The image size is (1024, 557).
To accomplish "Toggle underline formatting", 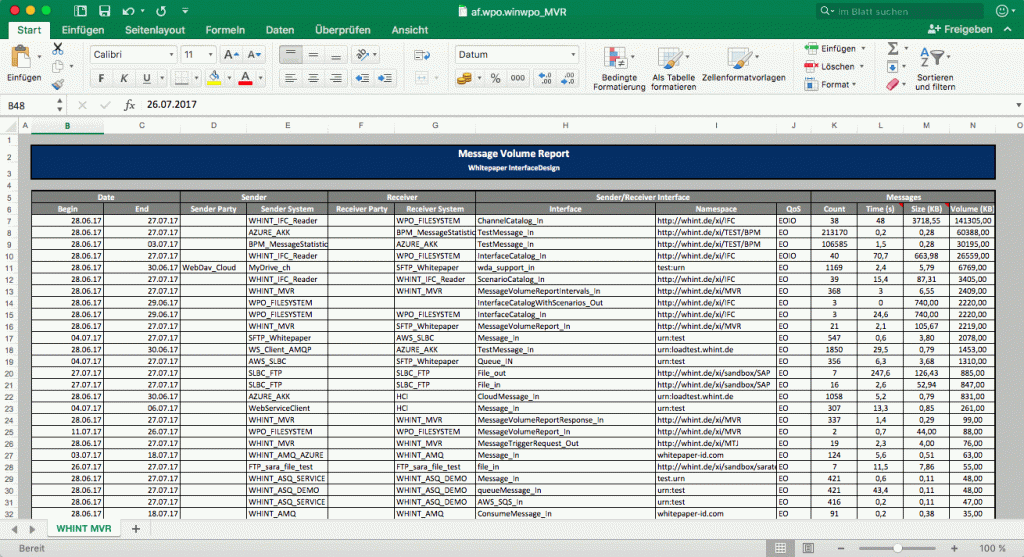I will (x=146, y=78).
